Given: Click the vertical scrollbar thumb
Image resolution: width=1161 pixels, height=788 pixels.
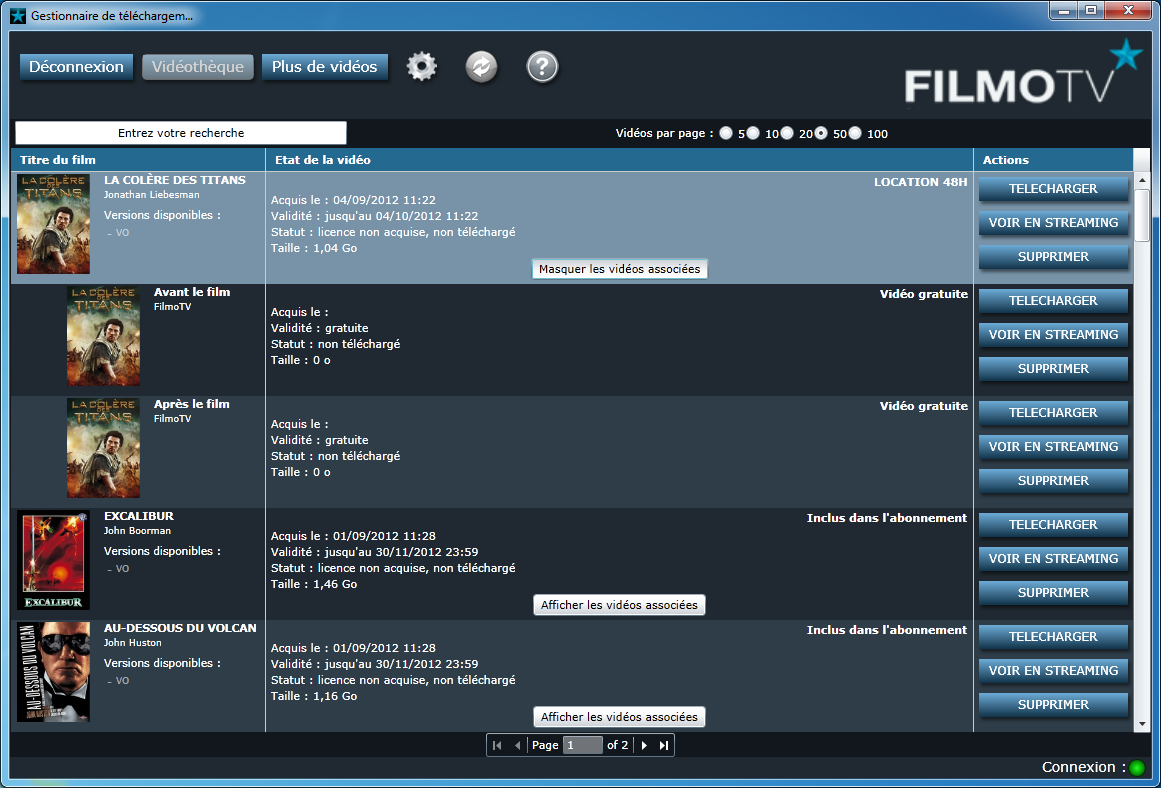Looking at the screenshot, I should (x=1142, y=215).
